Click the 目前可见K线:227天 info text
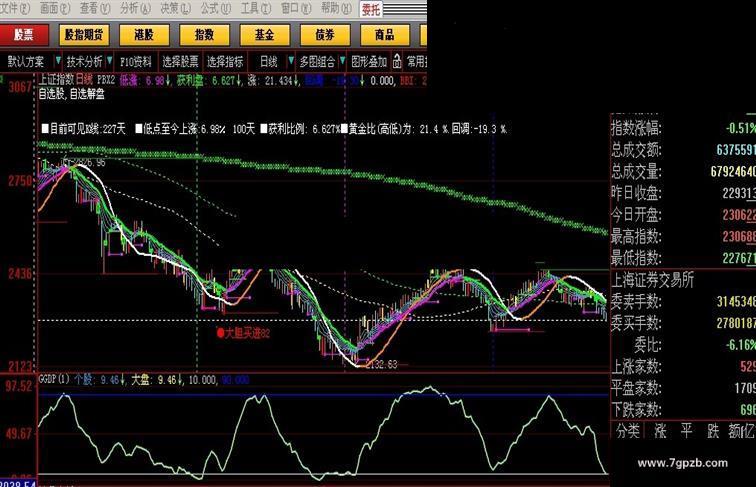Screen dimensions: 756x487 coord(83,129)
